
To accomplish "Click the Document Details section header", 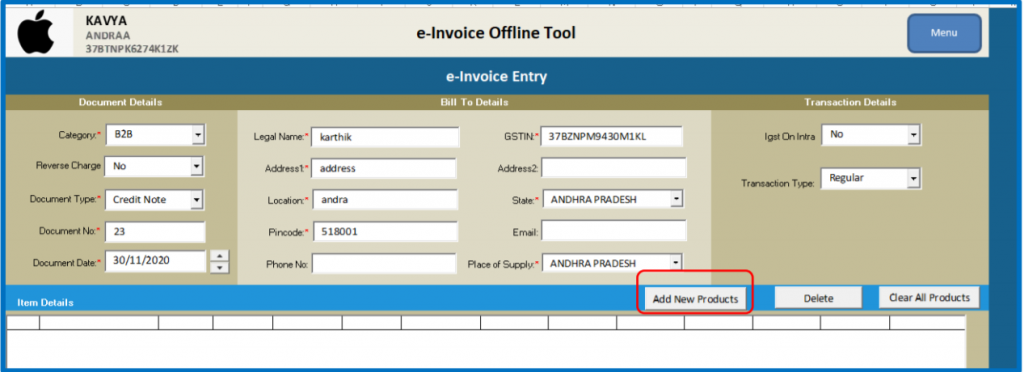I will click(x=121, y=102).
